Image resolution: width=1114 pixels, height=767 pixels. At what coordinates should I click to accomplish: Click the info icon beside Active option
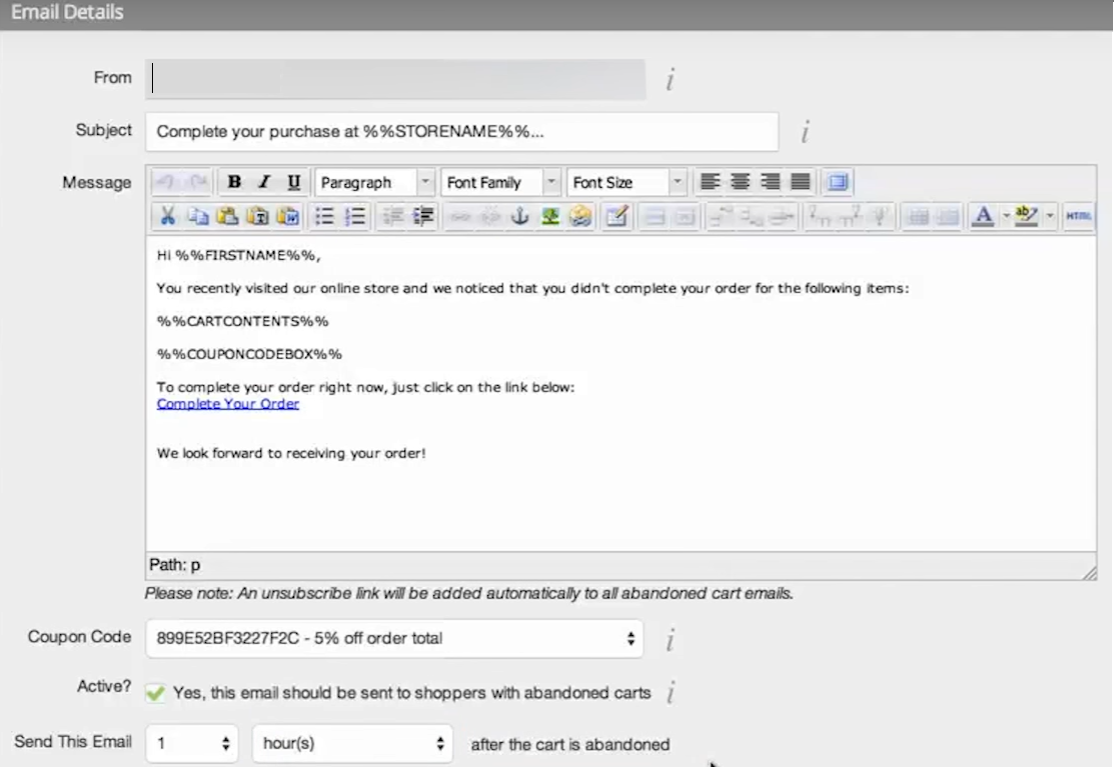coord(671,692)
